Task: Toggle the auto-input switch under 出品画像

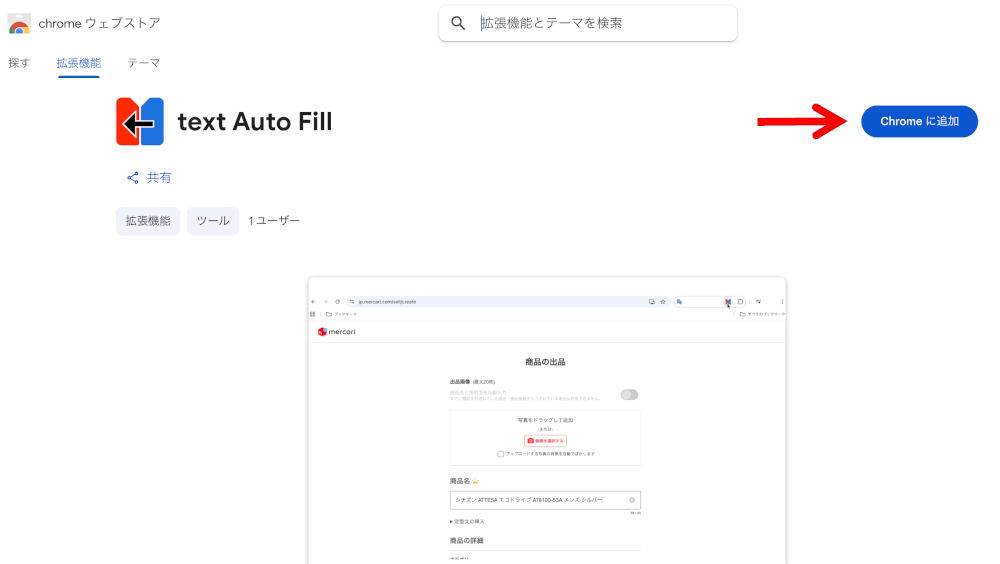Action: click(x=629, y=395)
